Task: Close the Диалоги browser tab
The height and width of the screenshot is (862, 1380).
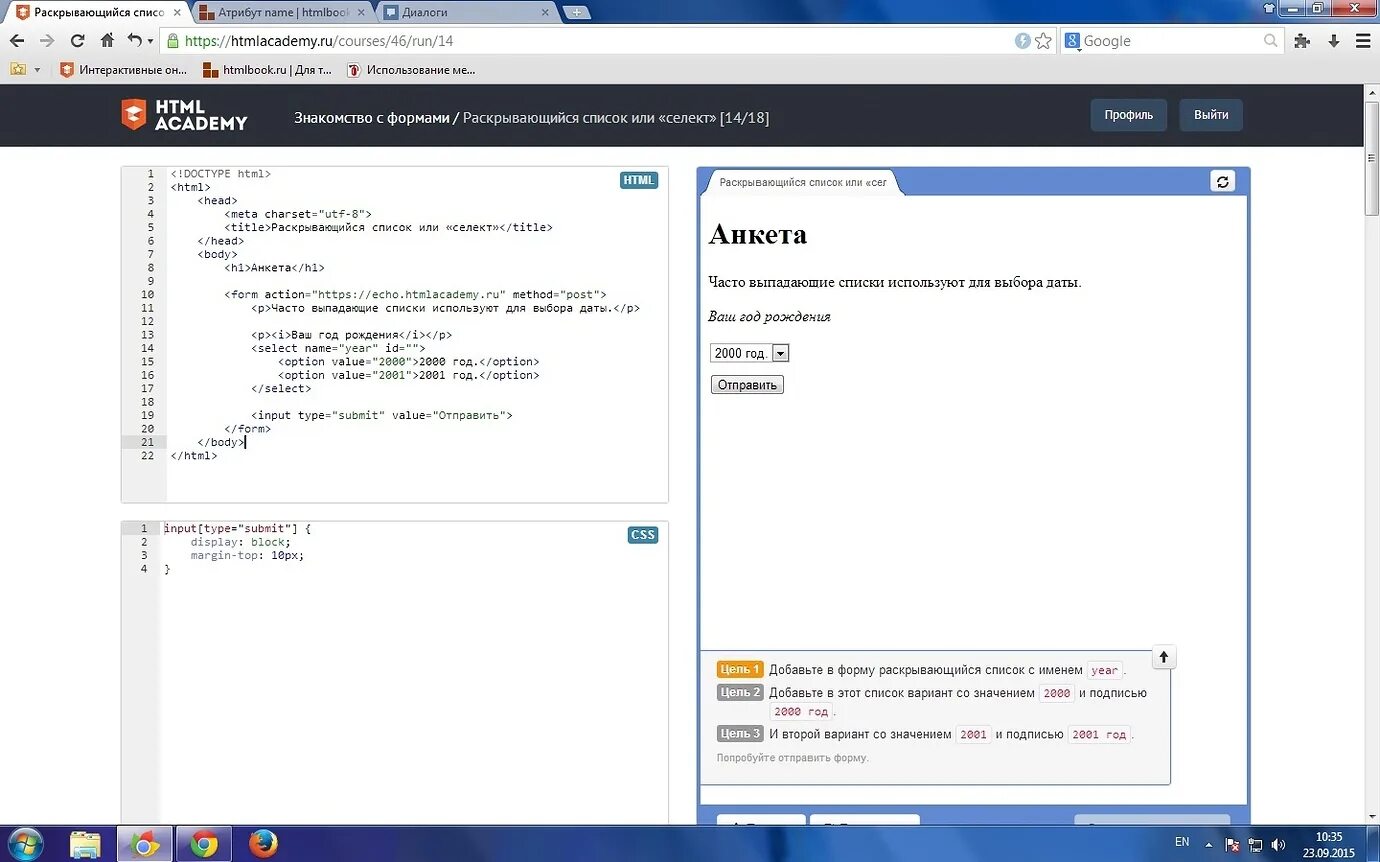Action: [x=545, y=12]
